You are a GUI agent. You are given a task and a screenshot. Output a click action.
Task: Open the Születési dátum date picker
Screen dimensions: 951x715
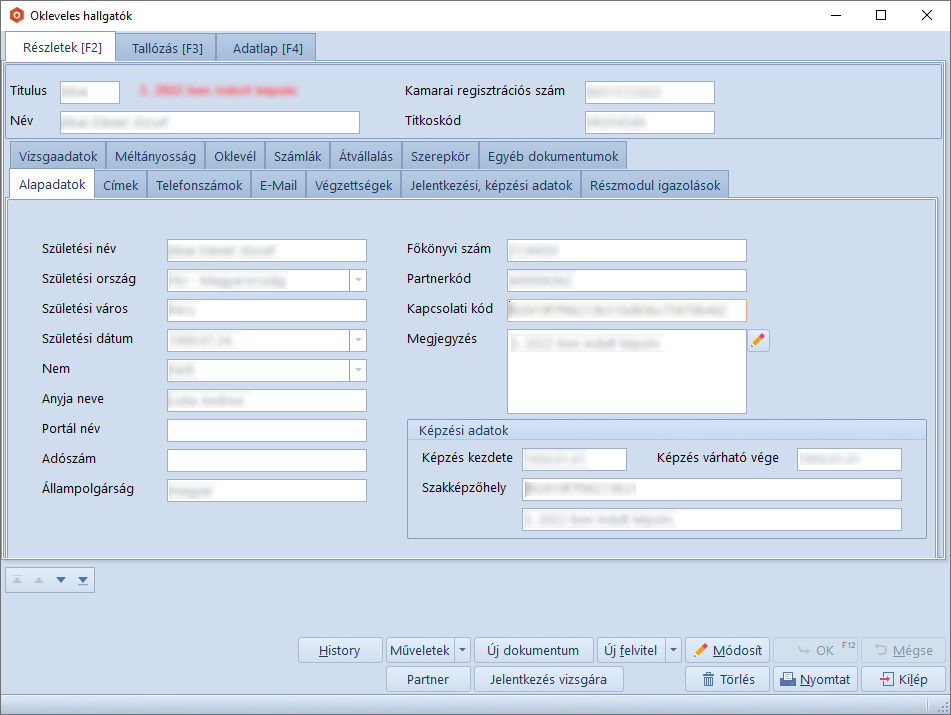pos(358,341)
